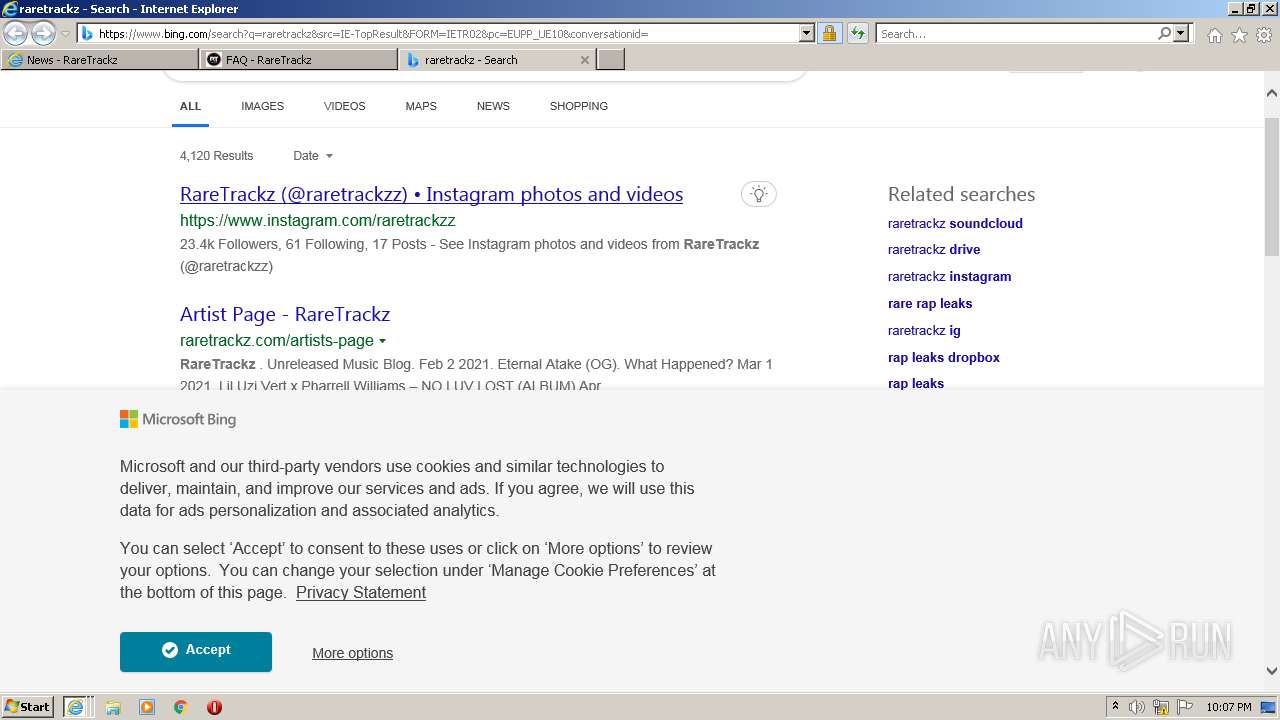The image size is (1280, 720).
Task: Open a new blank tab
Action: pos(610,60)
